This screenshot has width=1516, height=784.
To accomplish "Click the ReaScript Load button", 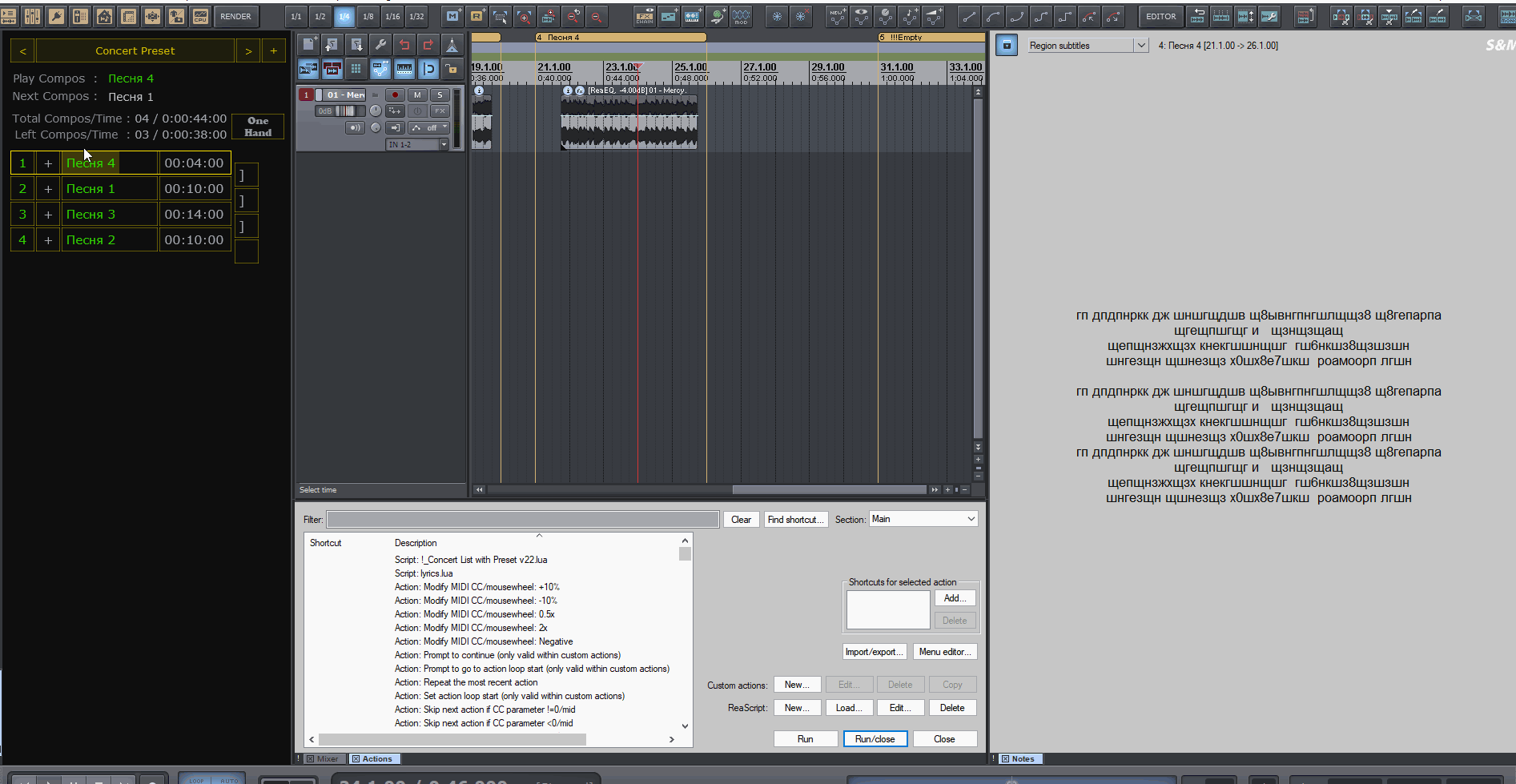I will (x=849, y=708).
